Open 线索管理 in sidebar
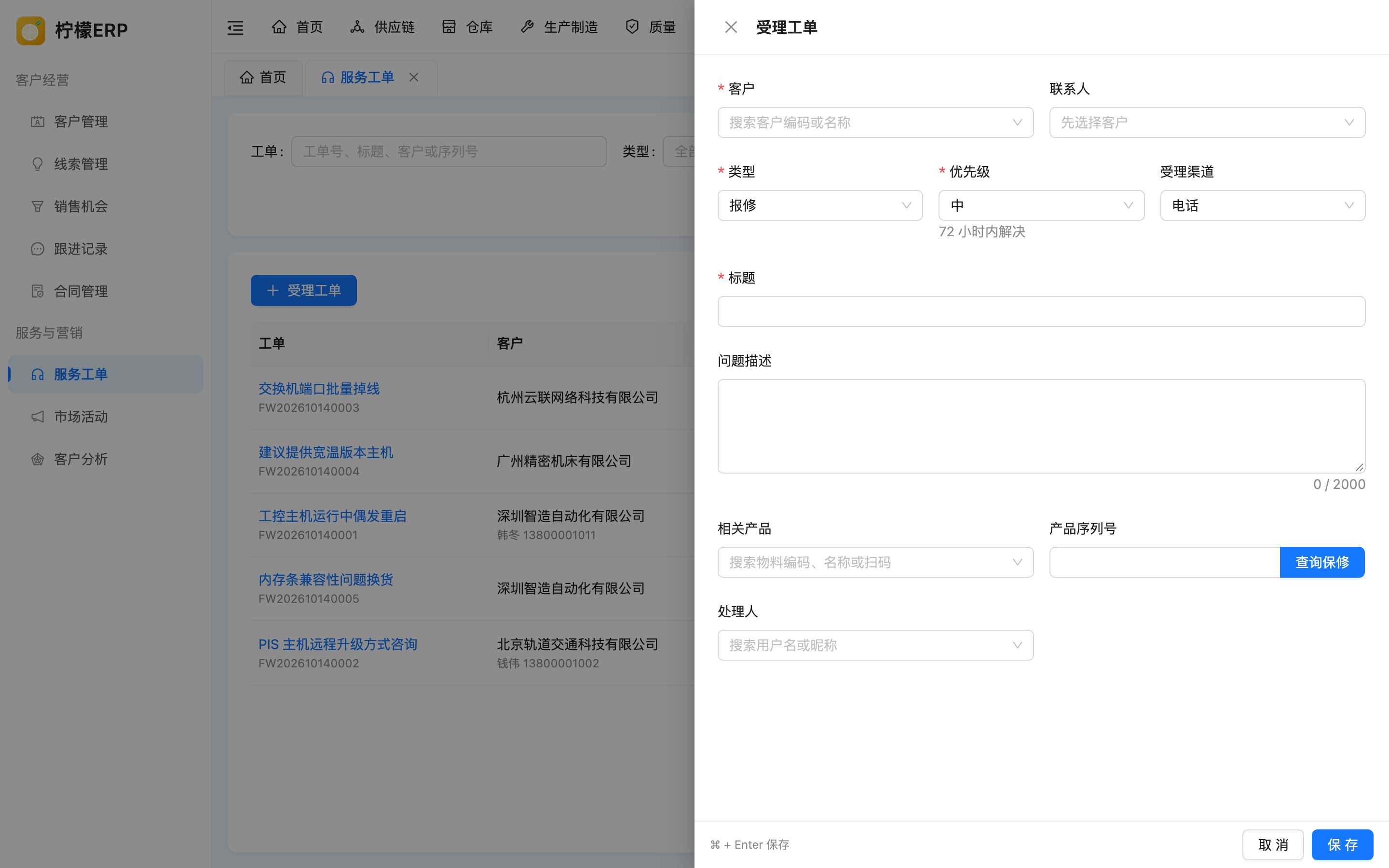Viewport: 1389px width, 868px height. pos(106,164)
